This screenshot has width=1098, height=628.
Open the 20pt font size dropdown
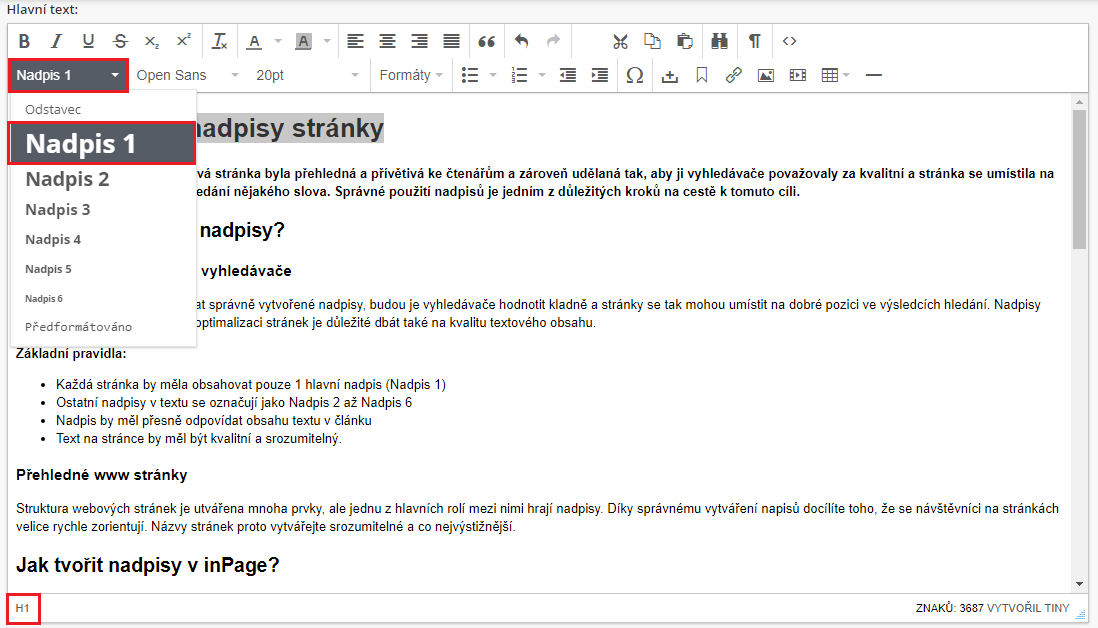point(306,75)
